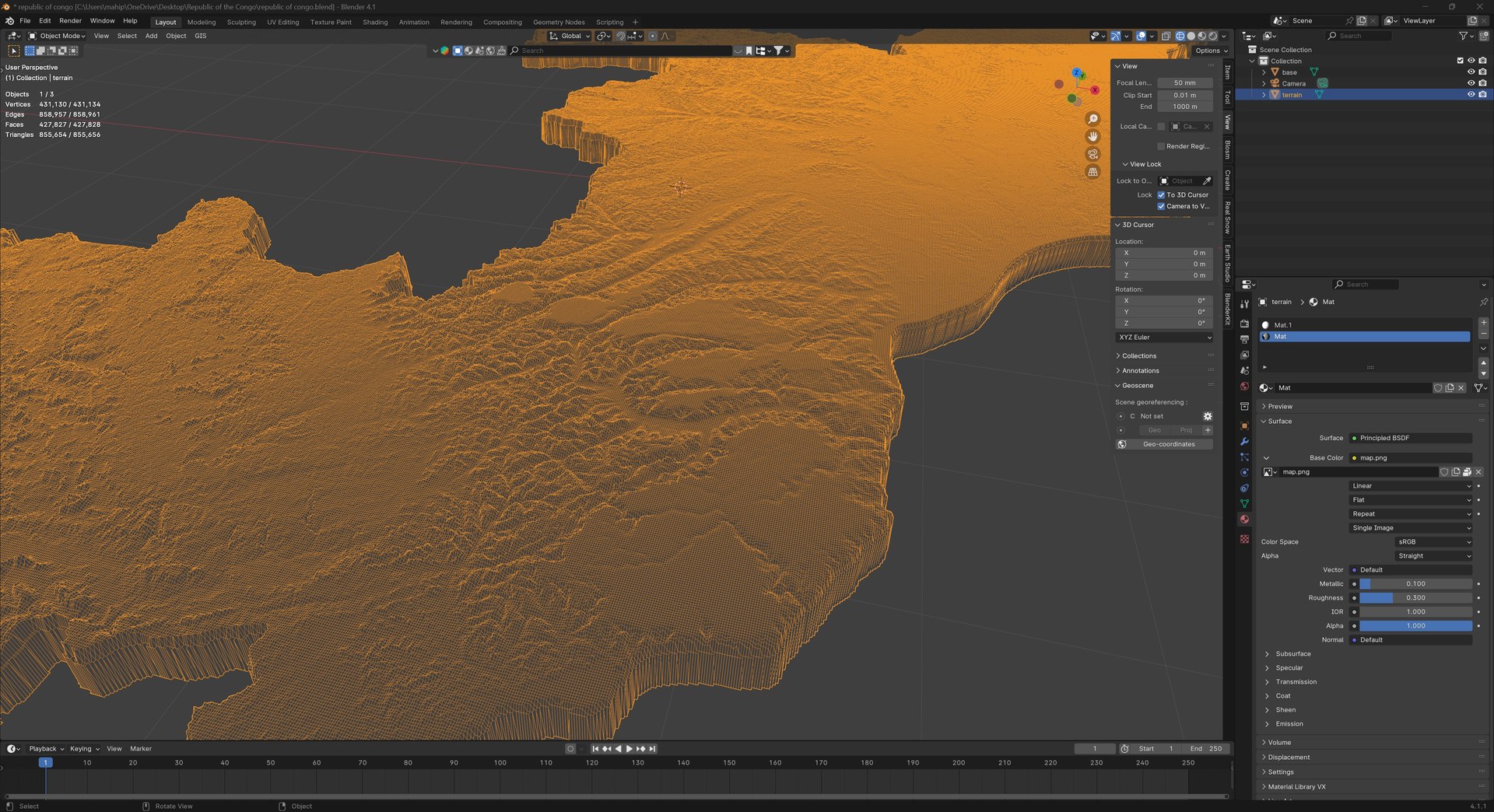Open the Object Data green triangle tab

1244,503
